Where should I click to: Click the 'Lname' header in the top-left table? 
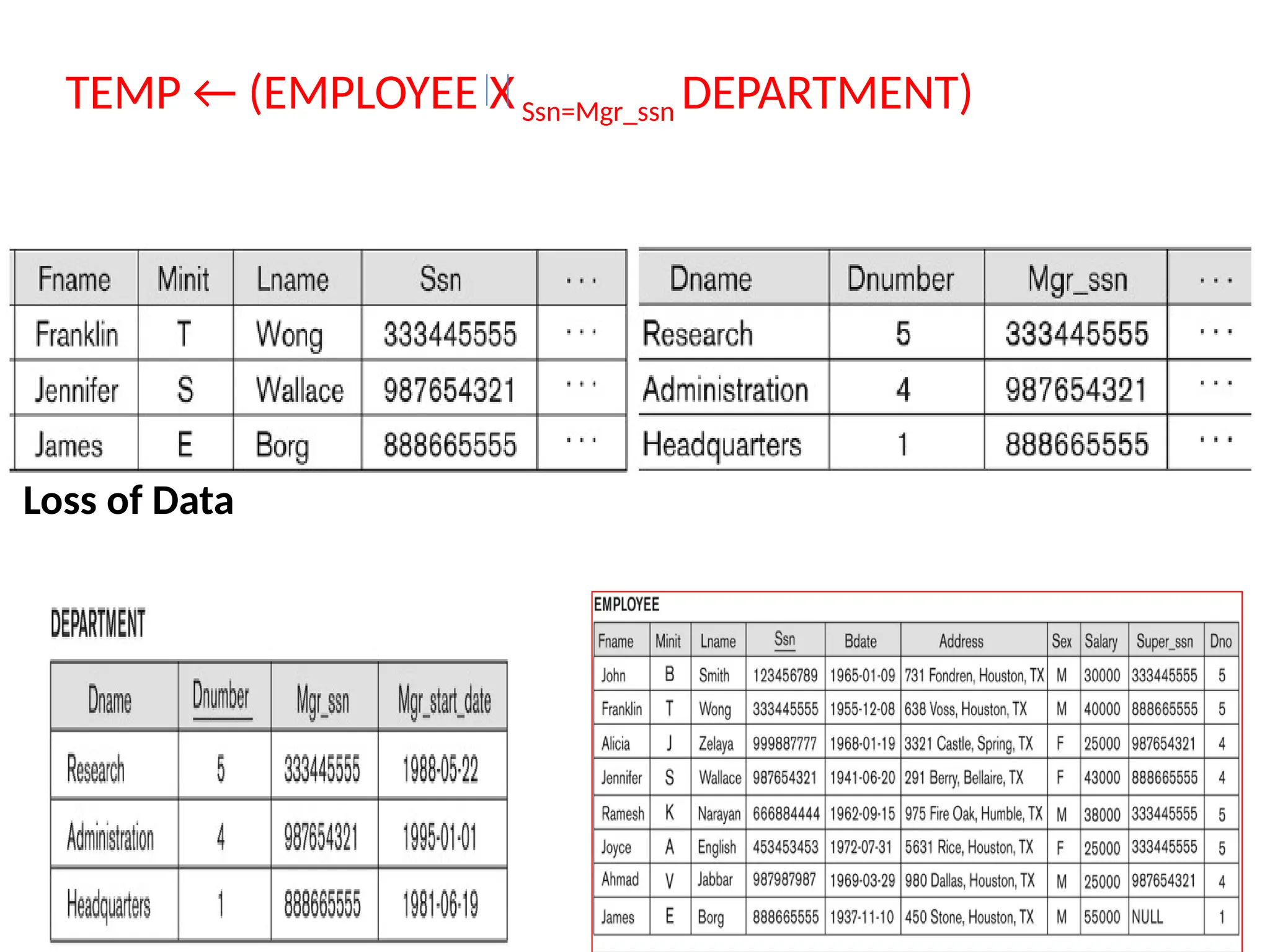tap(292, 279)
